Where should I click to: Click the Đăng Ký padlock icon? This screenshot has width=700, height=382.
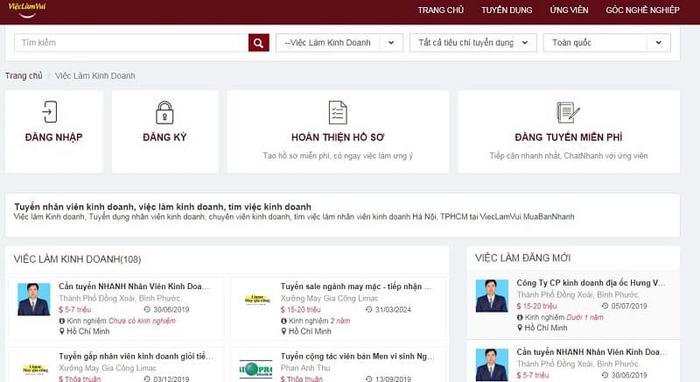(164, 112)
